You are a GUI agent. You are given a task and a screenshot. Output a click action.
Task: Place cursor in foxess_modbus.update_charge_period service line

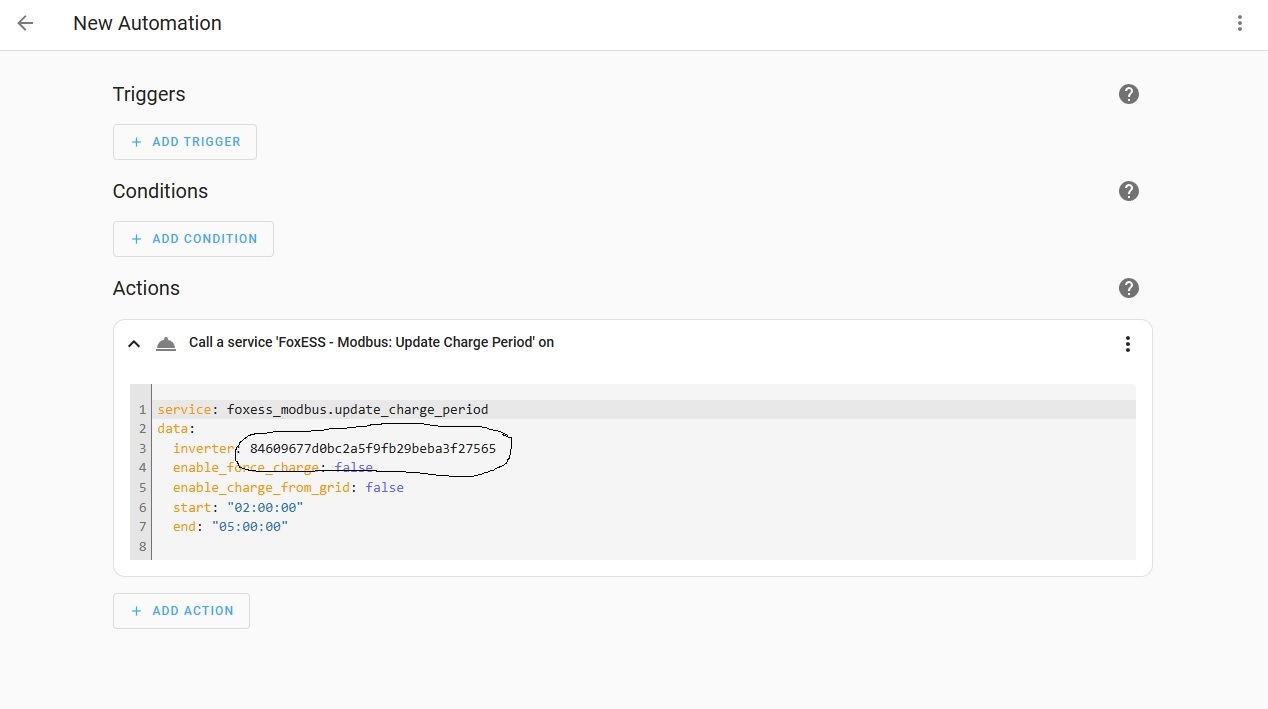pos(357,409)
